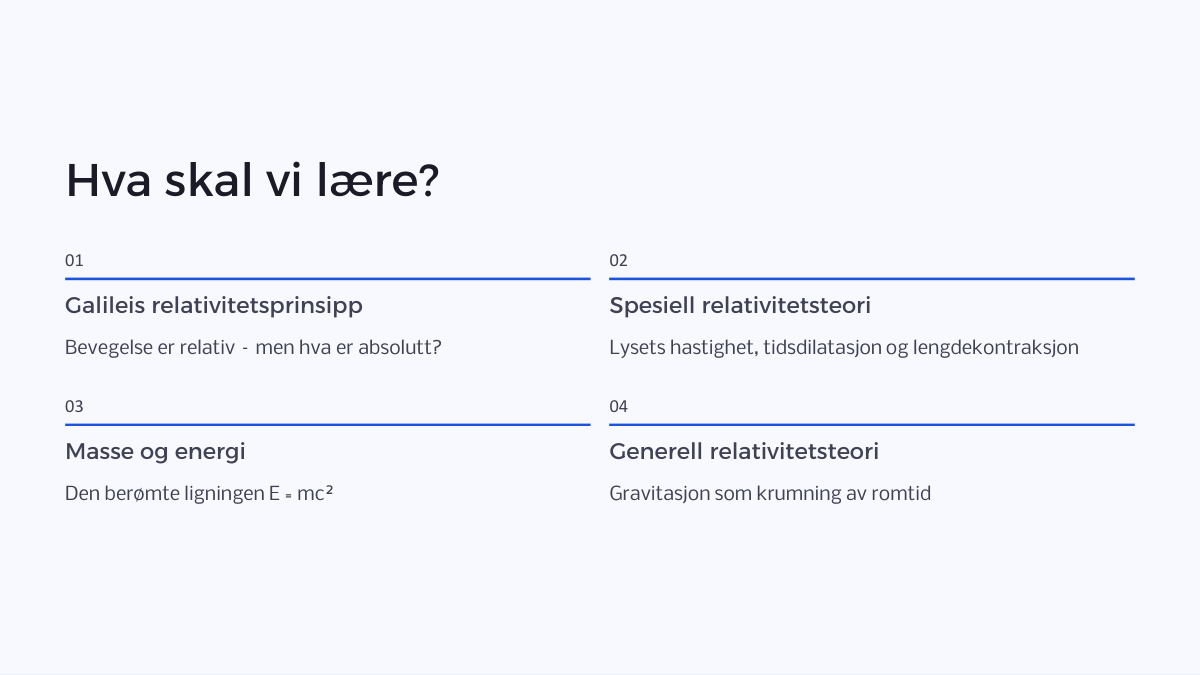Click the blue divider line under 02
Screen dimensions: 1200x675
tap(872, 279)
